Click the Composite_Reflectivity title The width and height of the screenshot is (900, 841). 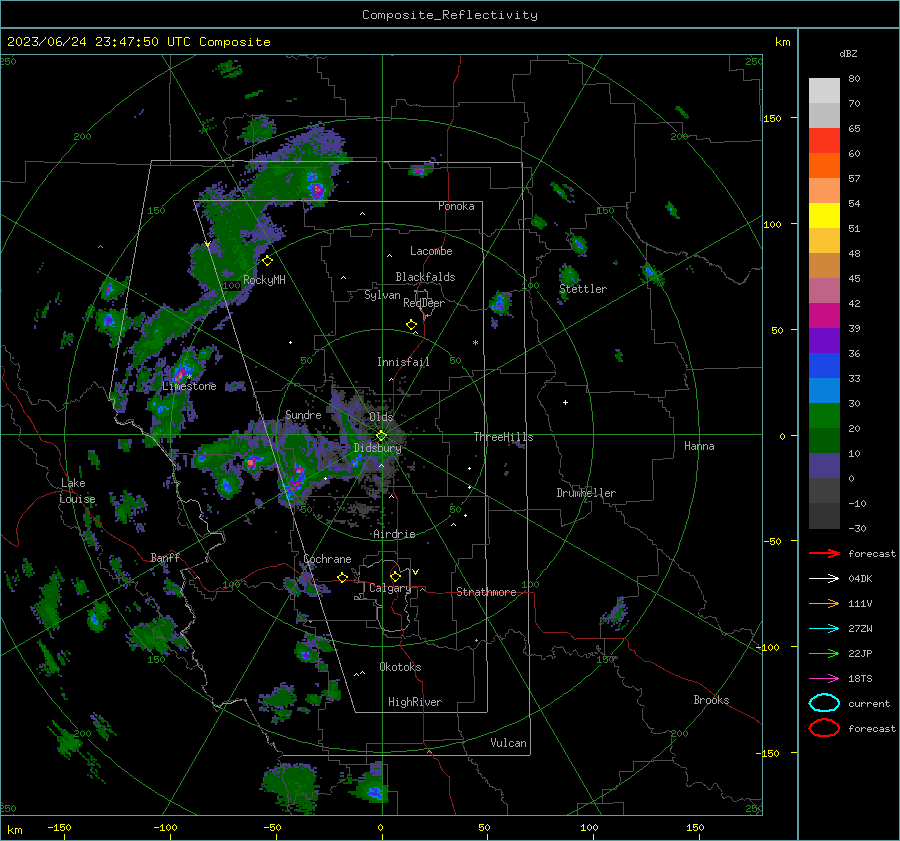pyautogui.click(x=450, y=15)
